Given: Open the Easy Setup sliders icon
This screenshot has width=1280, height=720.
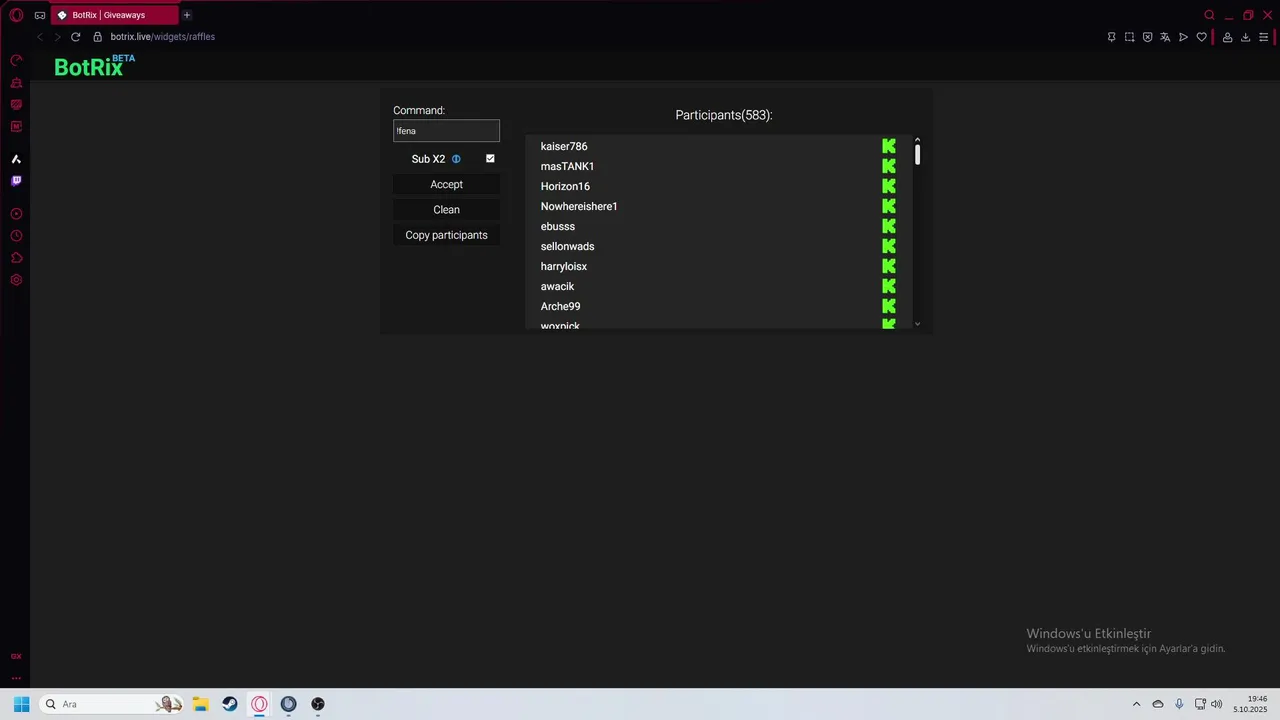Looking at the screenshot, I should 1264,37.
